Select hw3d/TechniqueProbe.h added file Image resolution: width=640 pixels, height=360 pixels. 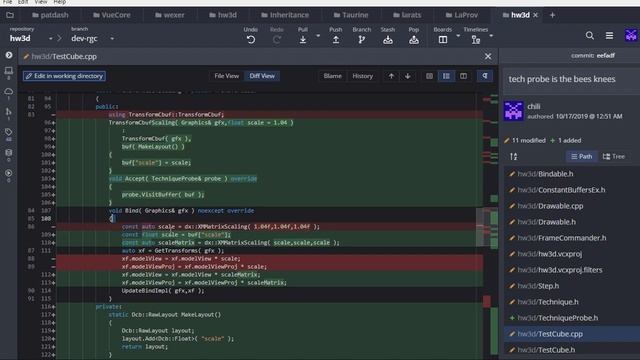pyautogui.click(x=571, y=318)
